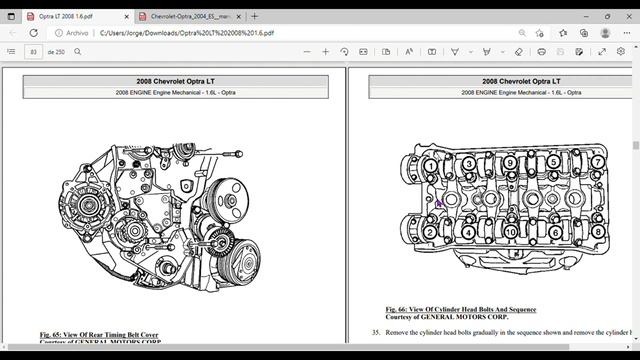
Task: Click the cylinder head bolts sequence figure
Action: (x=505, y=208)
